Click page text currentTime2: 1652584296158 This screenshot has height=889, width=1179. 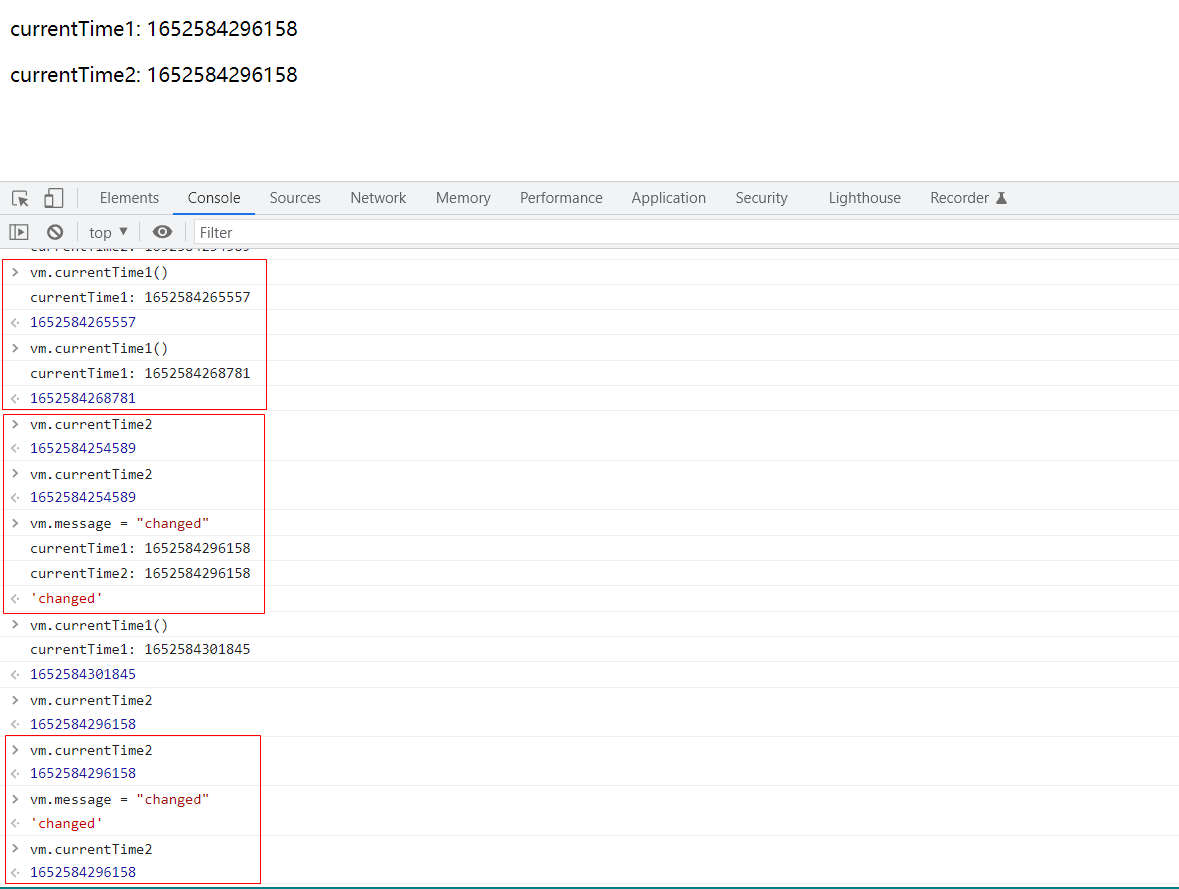click(154, 75)
